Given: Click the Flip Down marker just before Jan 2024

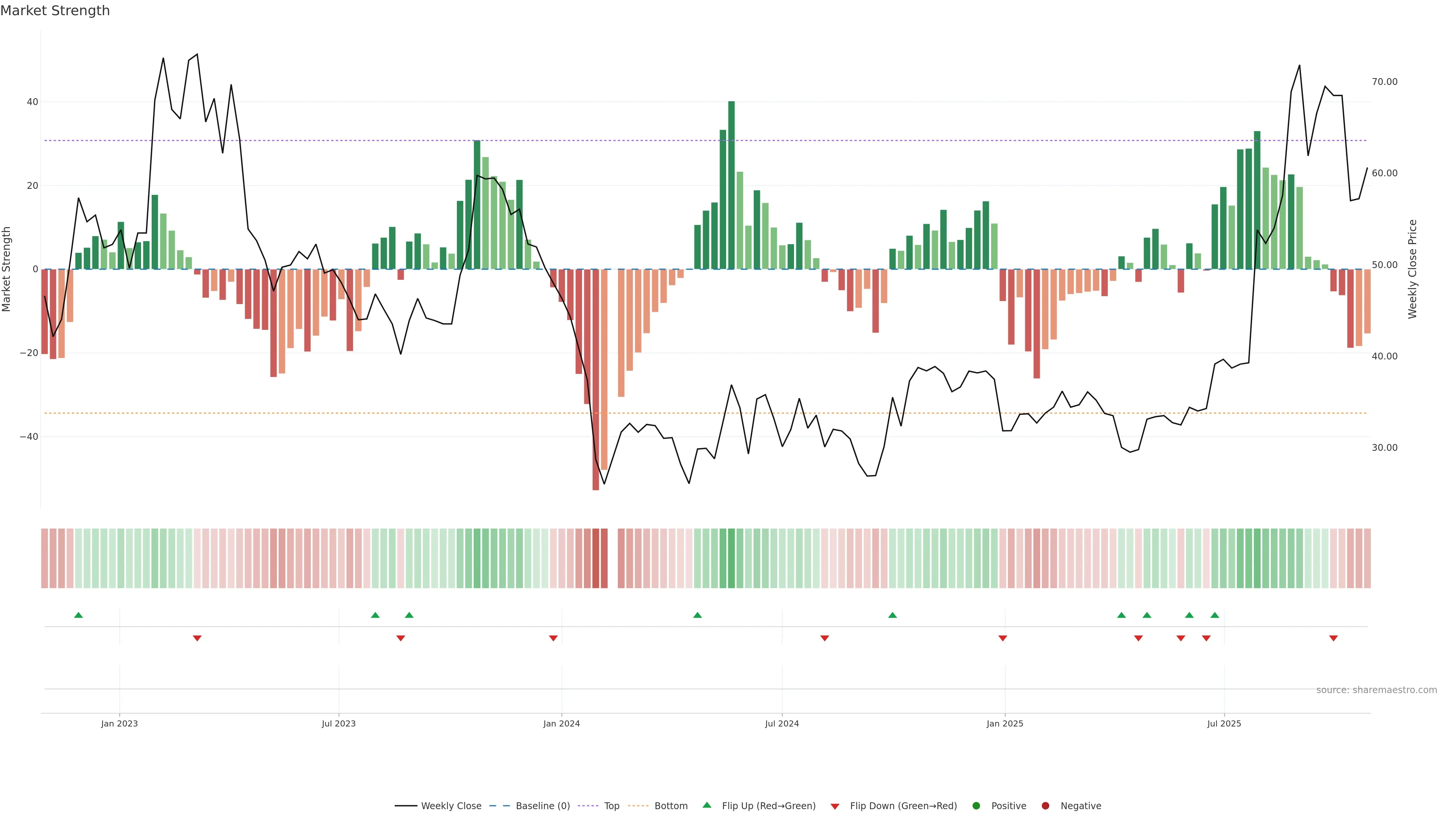Looking at the screenshot, I should click(x=553, y=638).
